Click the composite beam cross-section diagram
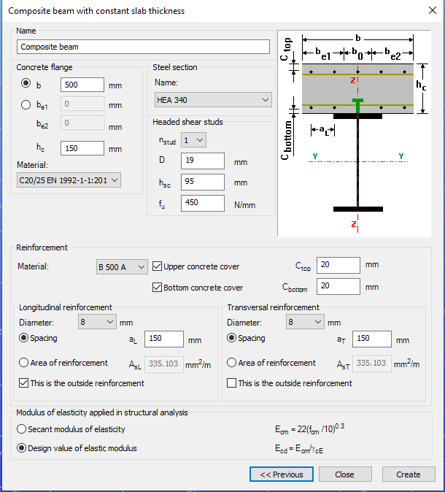 (354, 134)
